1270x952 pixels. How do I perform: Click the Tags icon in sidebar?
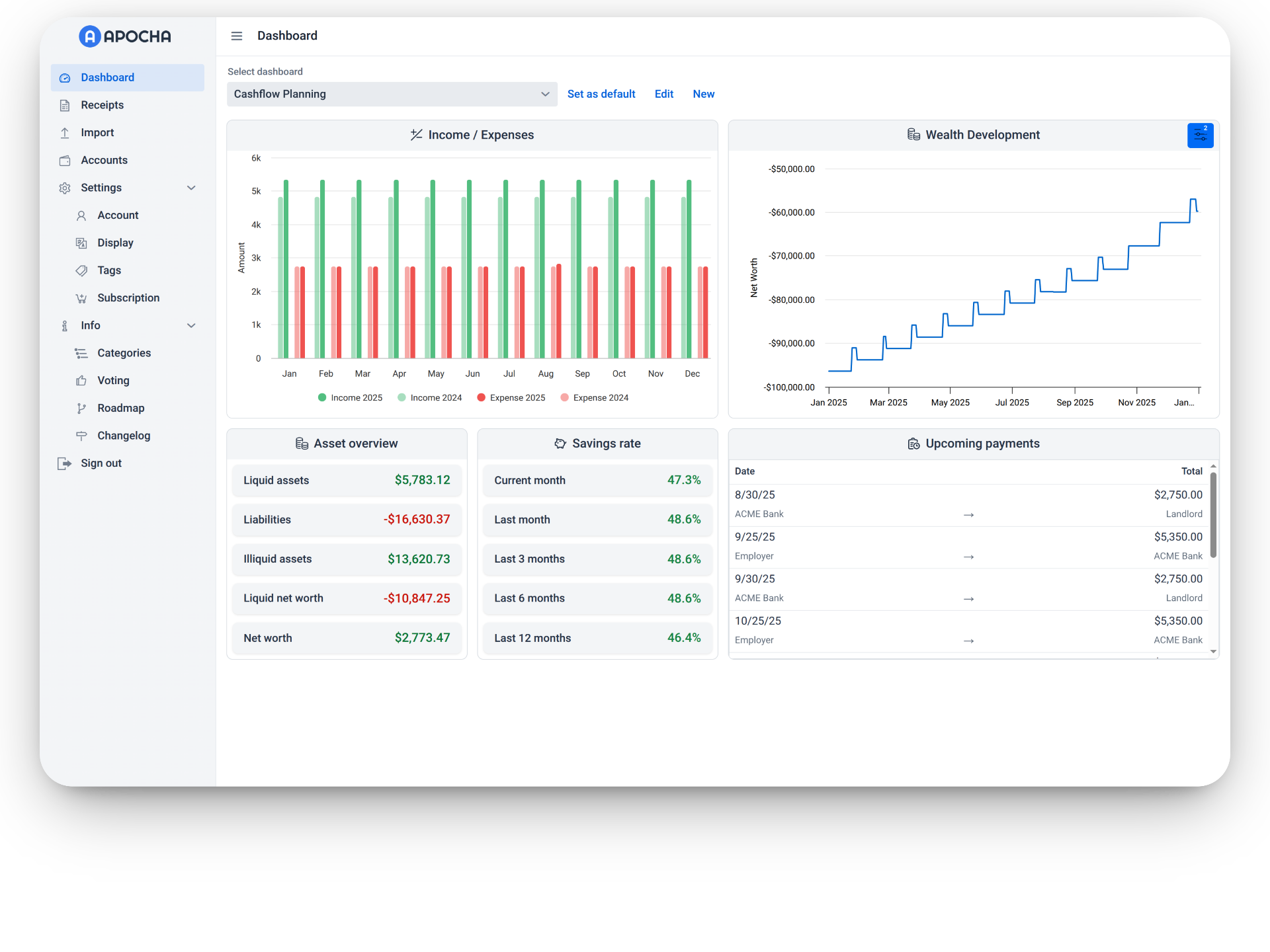click(x=81, y=270)
